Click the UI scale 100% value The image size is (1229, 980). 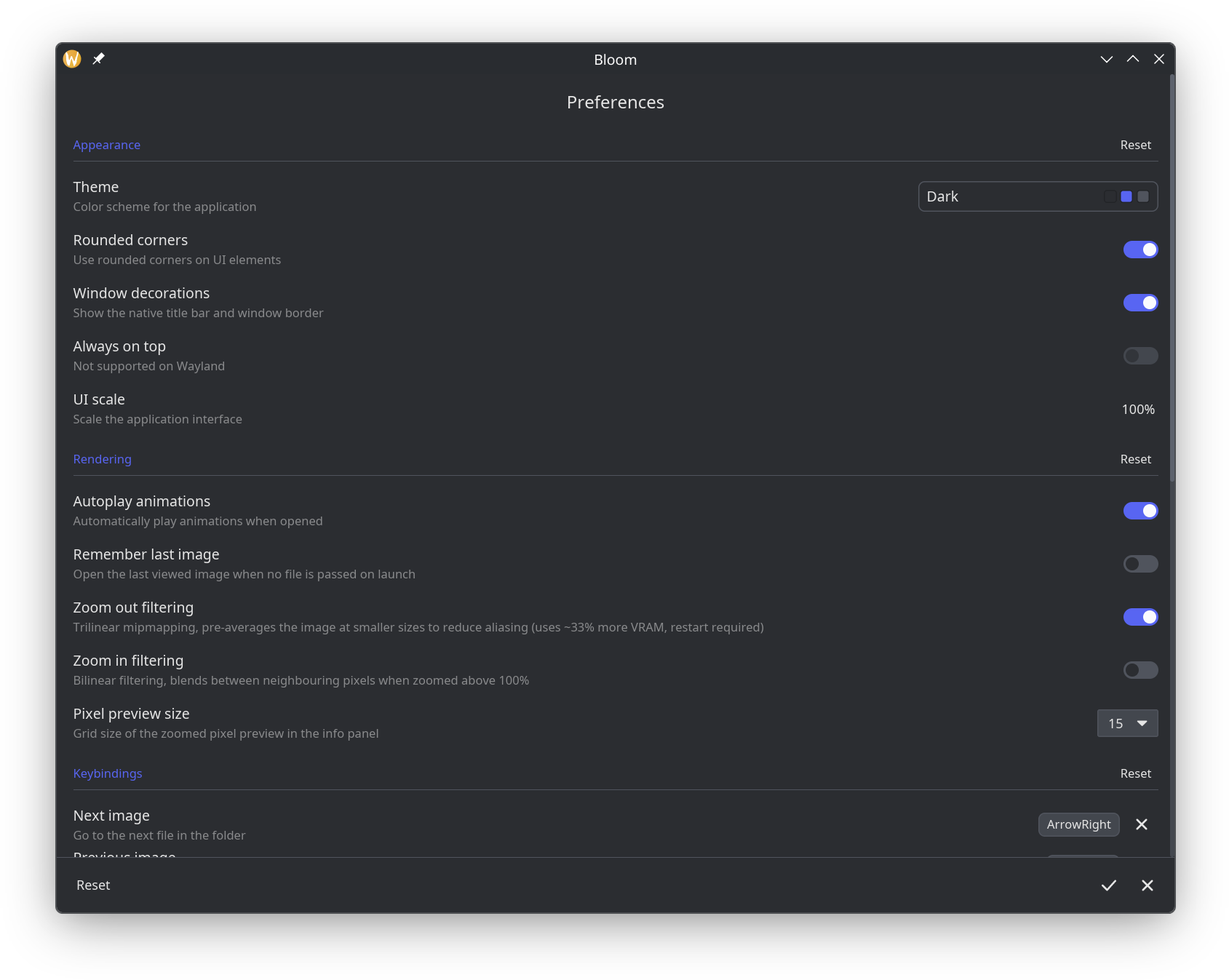[x=1138, y=410]
